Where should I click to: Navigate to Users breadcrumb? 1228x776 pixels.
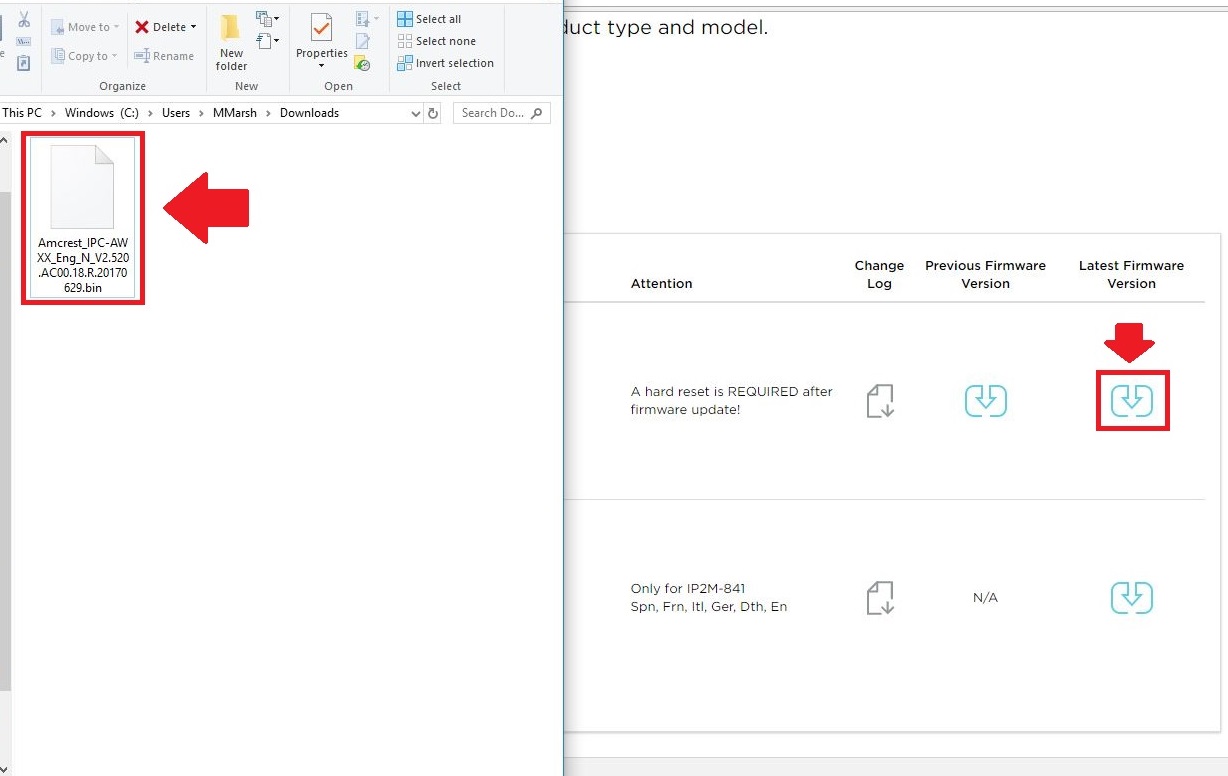pyautogui.click(x=176, y=113)
